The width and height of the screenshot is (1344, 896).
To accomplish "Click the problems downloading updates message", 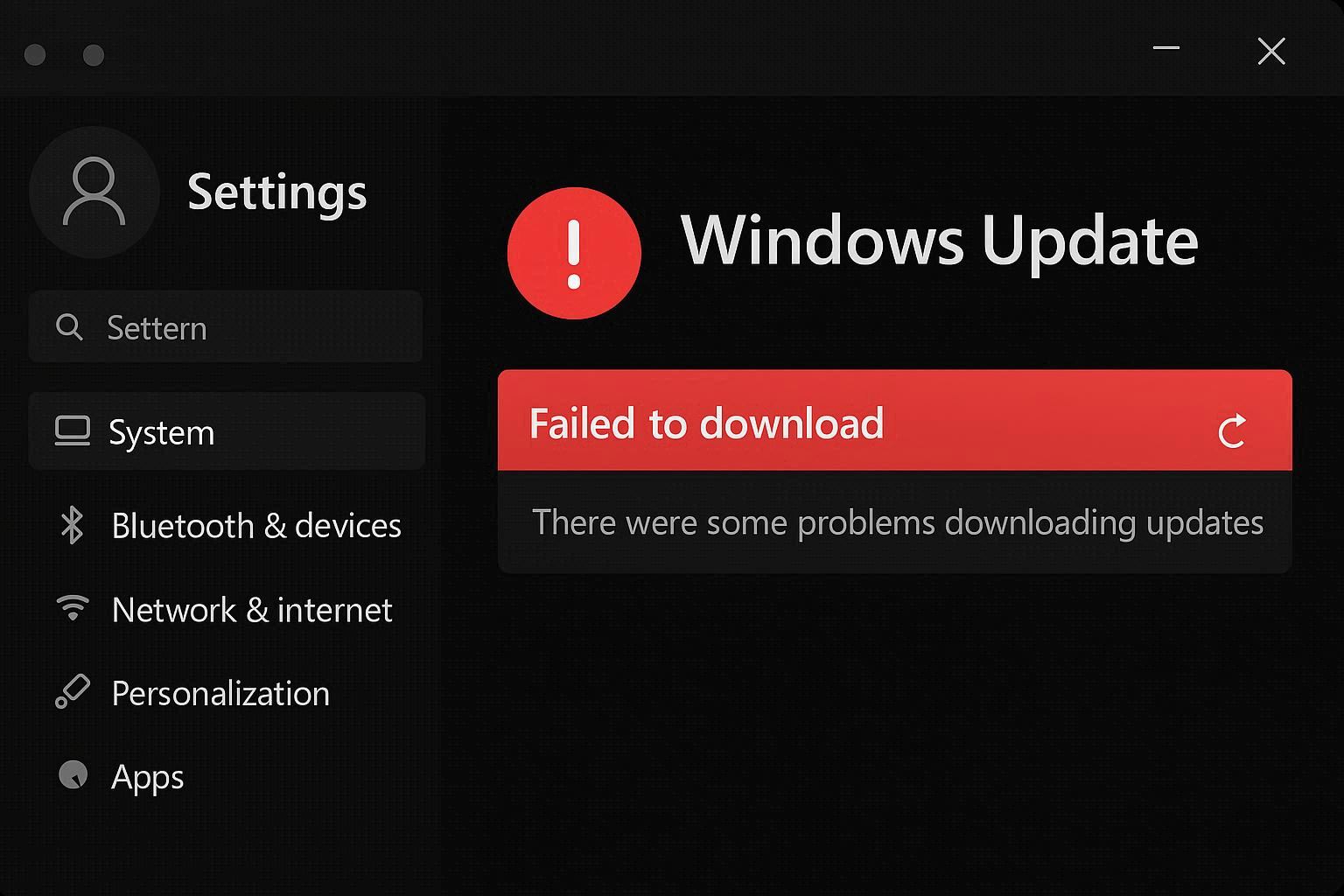I will point(896,521).
